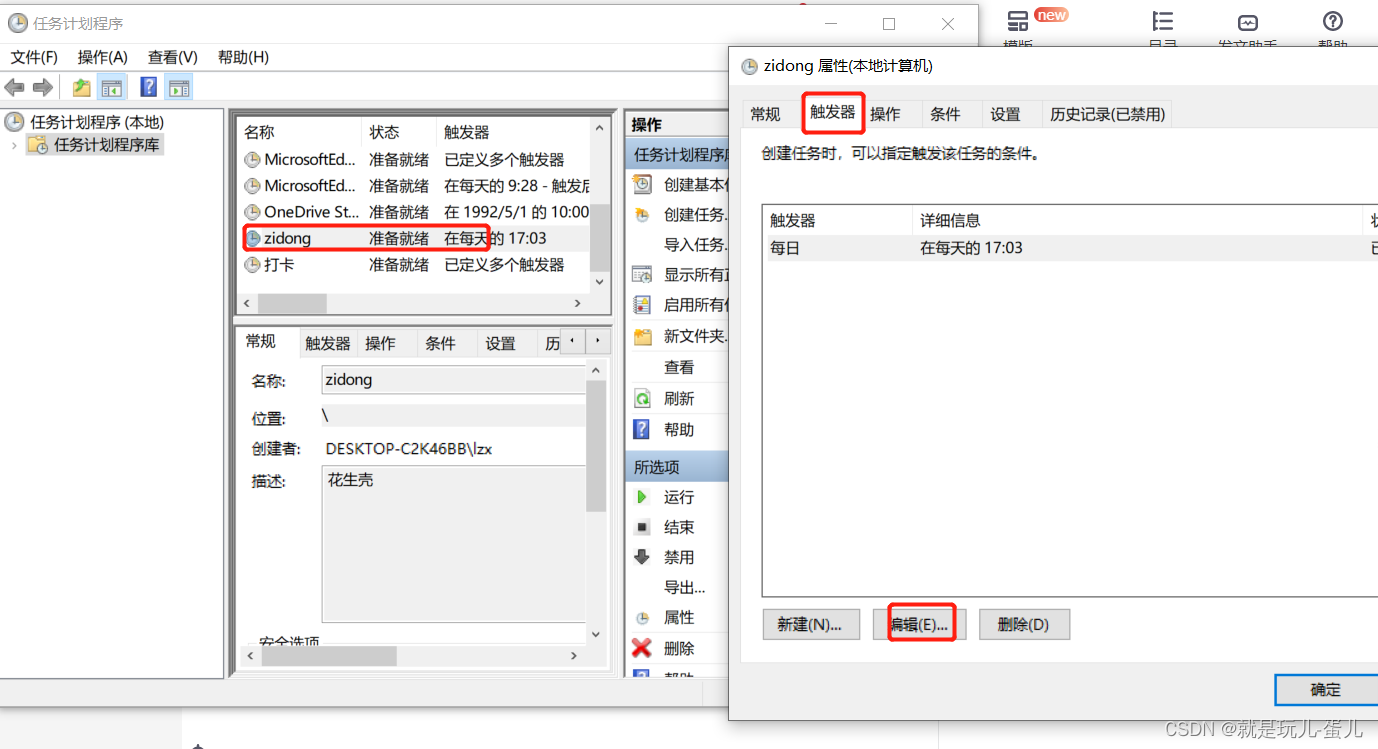The height and width of the screenshot is (749, 1378).
Task: Click 导入任务 in the actions pane
Action: click(x=695, y=245)
